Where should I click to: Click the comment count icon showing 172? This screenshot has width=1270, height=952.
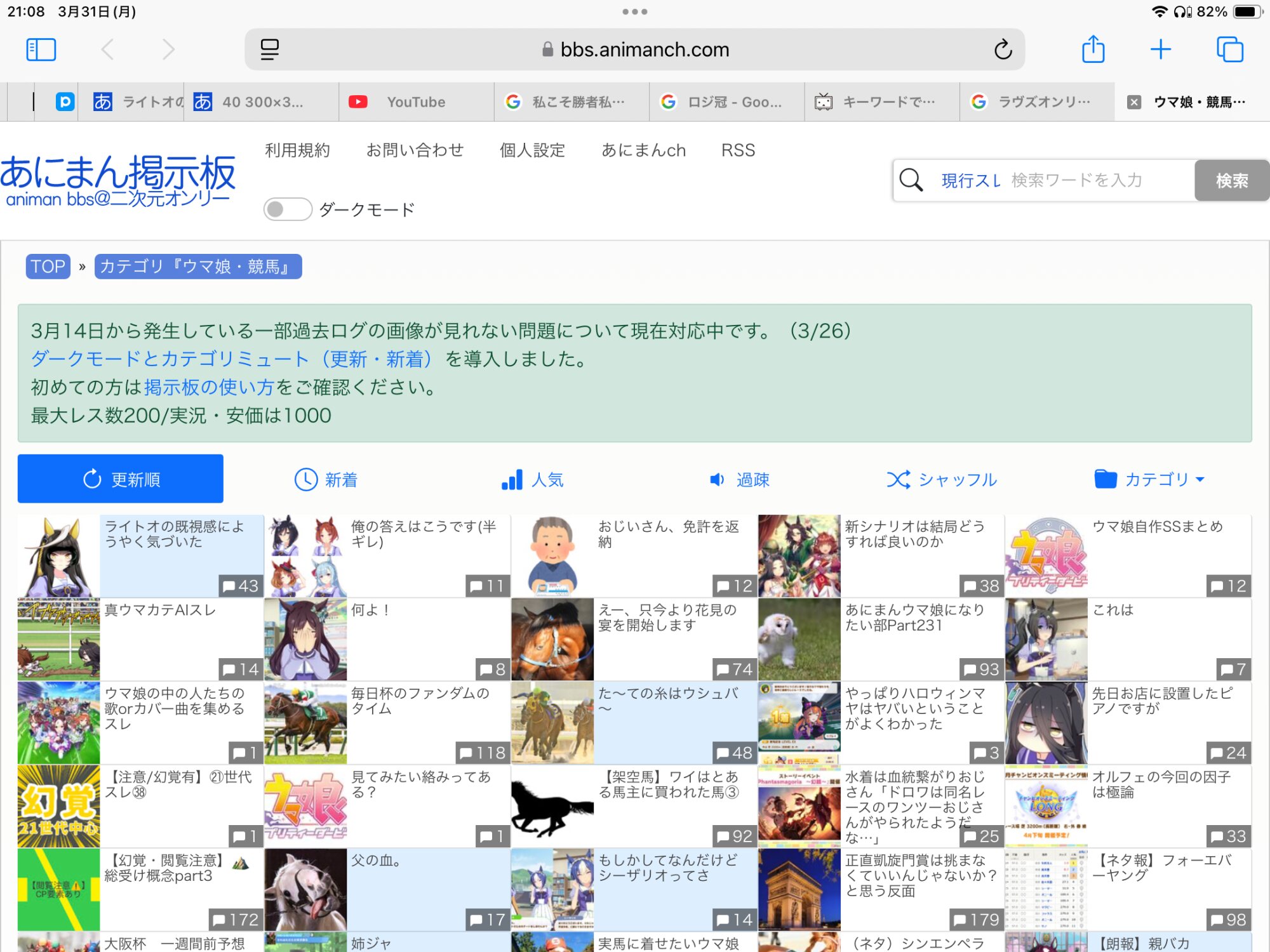235,920
